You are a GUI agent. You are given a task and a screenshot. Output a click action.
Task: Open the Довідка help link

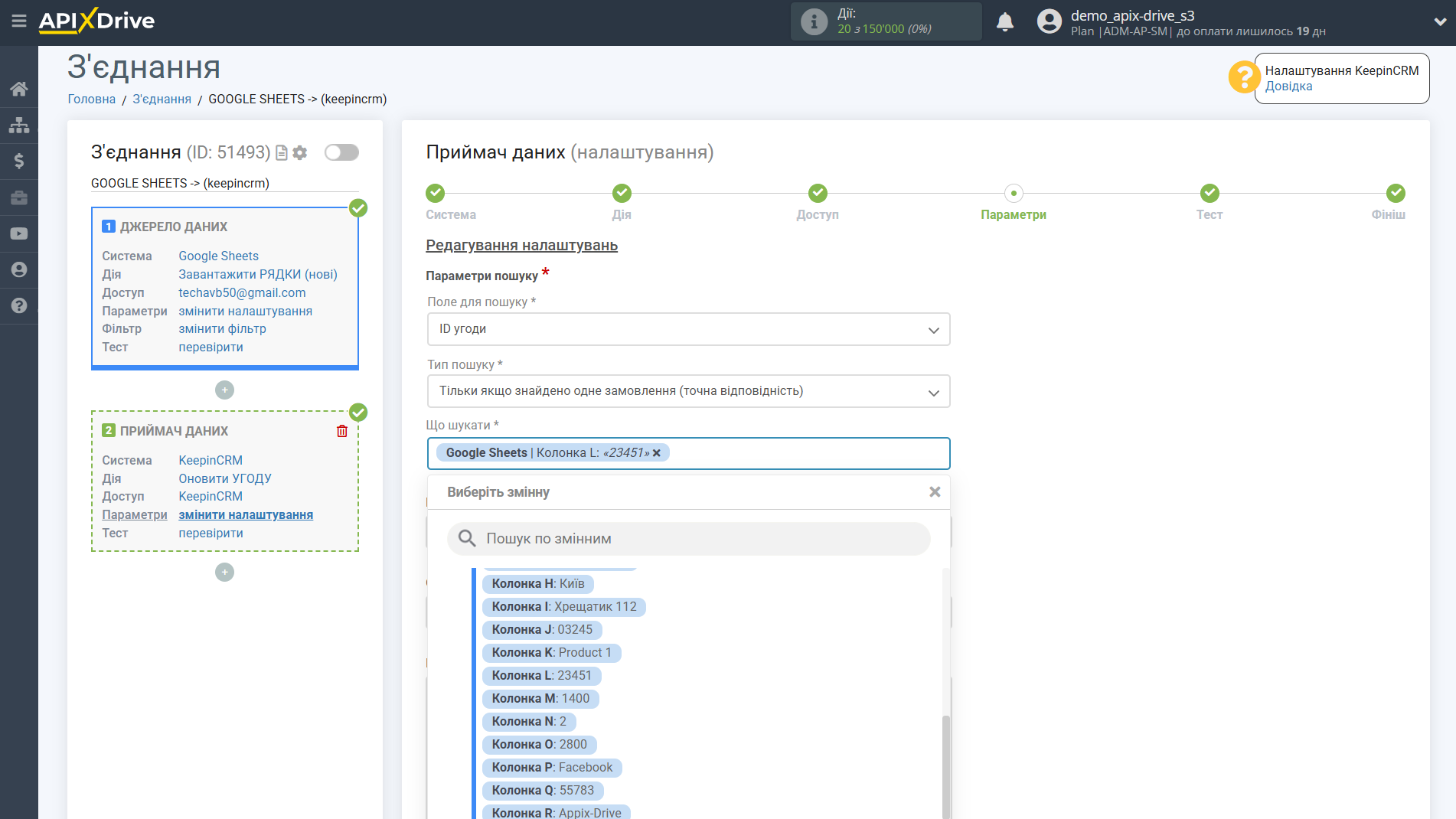(x=1288, y=86)
